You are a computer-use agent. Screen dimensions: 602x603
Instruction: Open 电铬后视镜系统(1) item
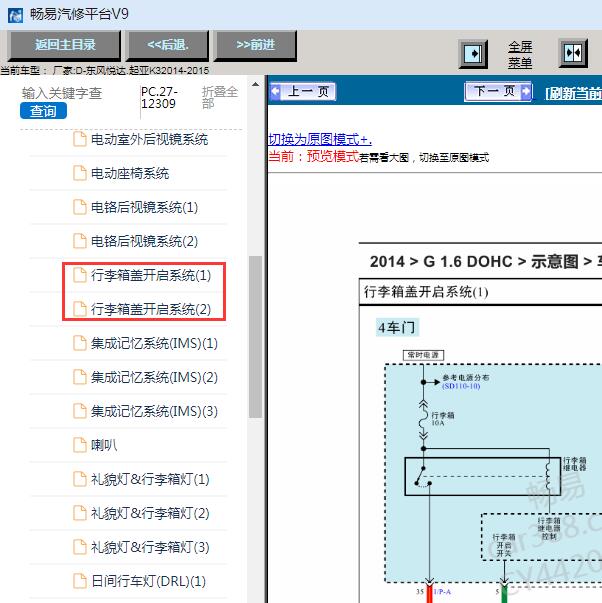[144, 207]
